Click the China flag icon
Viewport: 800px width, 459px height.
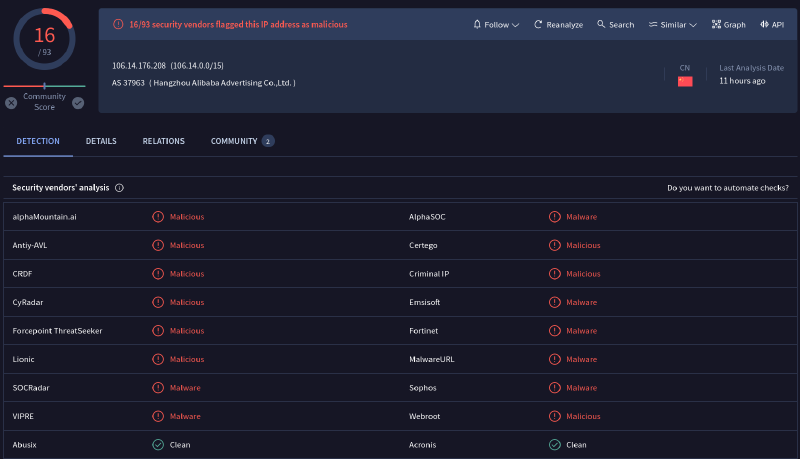click(685, 81)
